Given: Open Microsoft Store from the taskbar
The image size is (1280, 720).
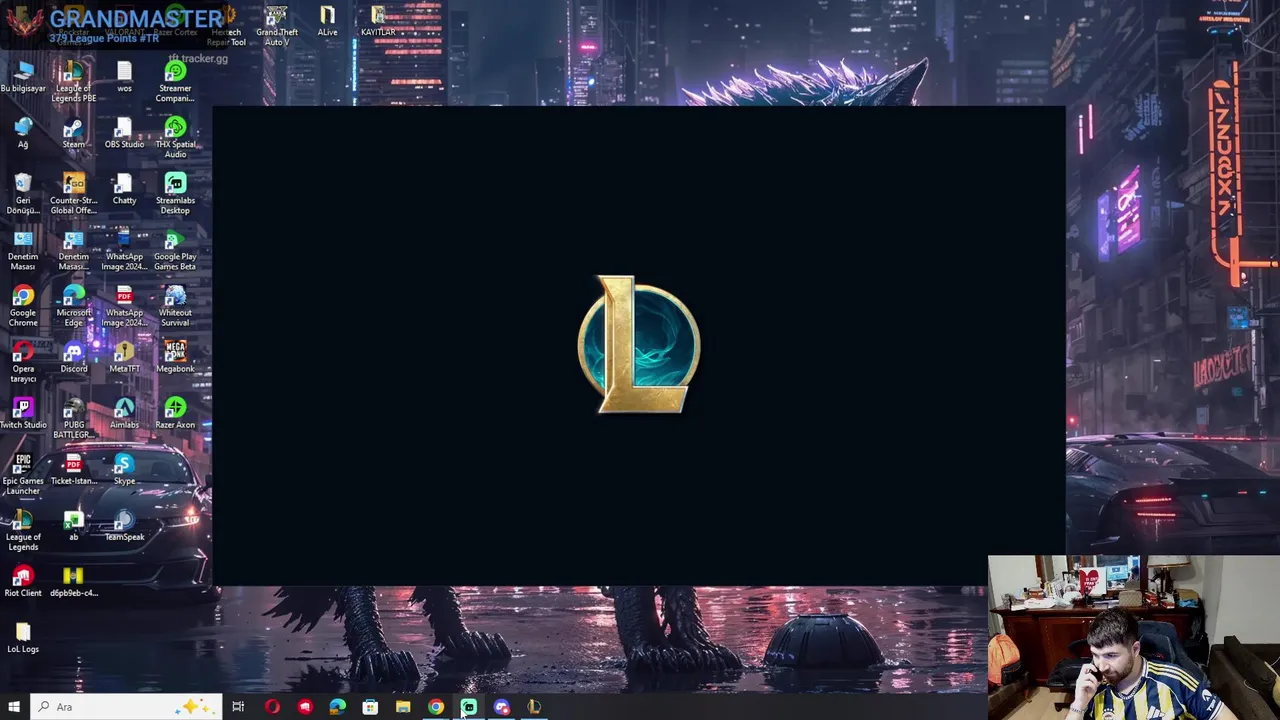Looking at the screenshot, I should coord(370,707).
